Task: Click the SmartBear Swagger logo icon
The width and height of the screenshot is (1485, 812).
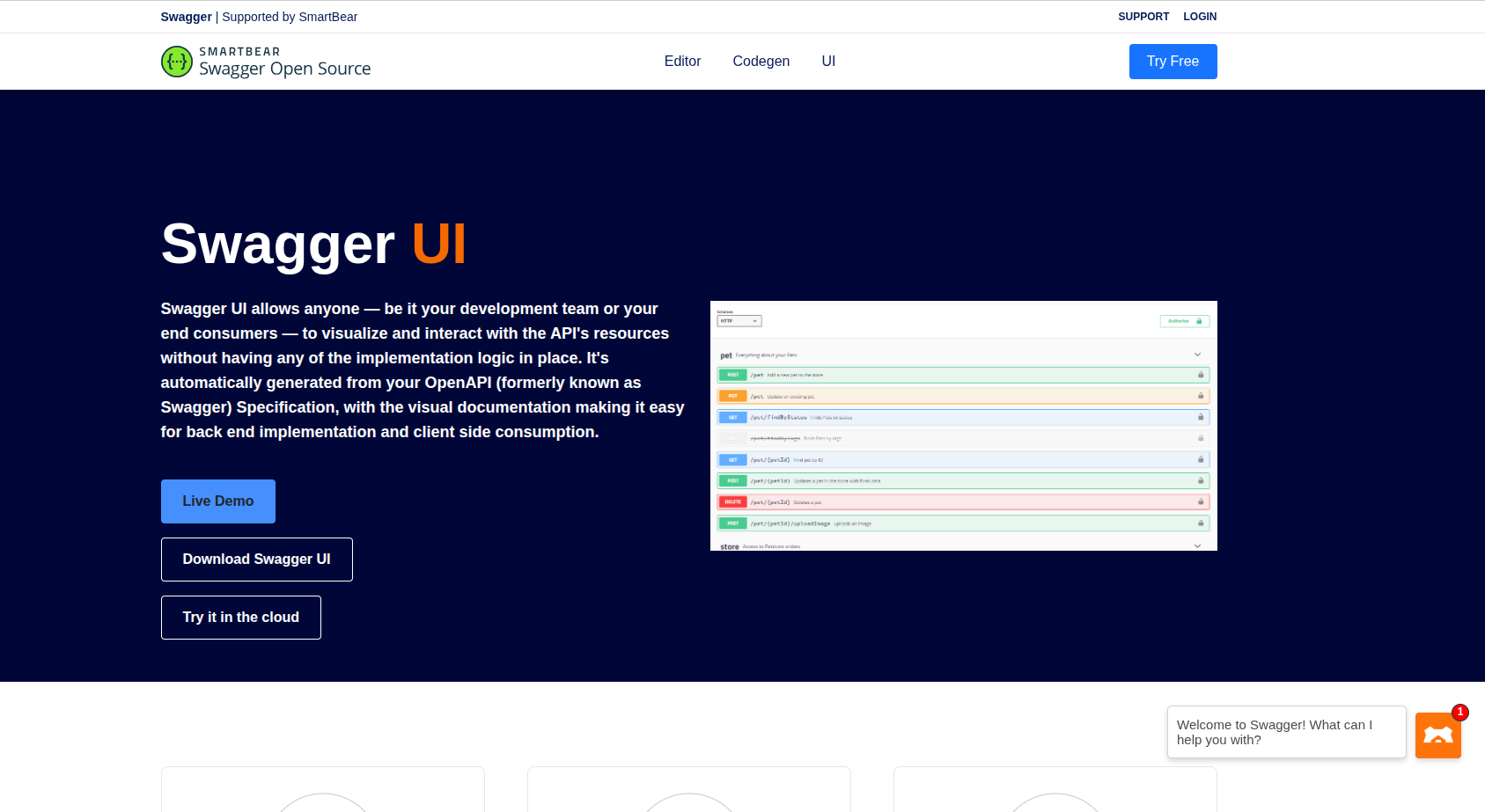Action: point(177,62)
